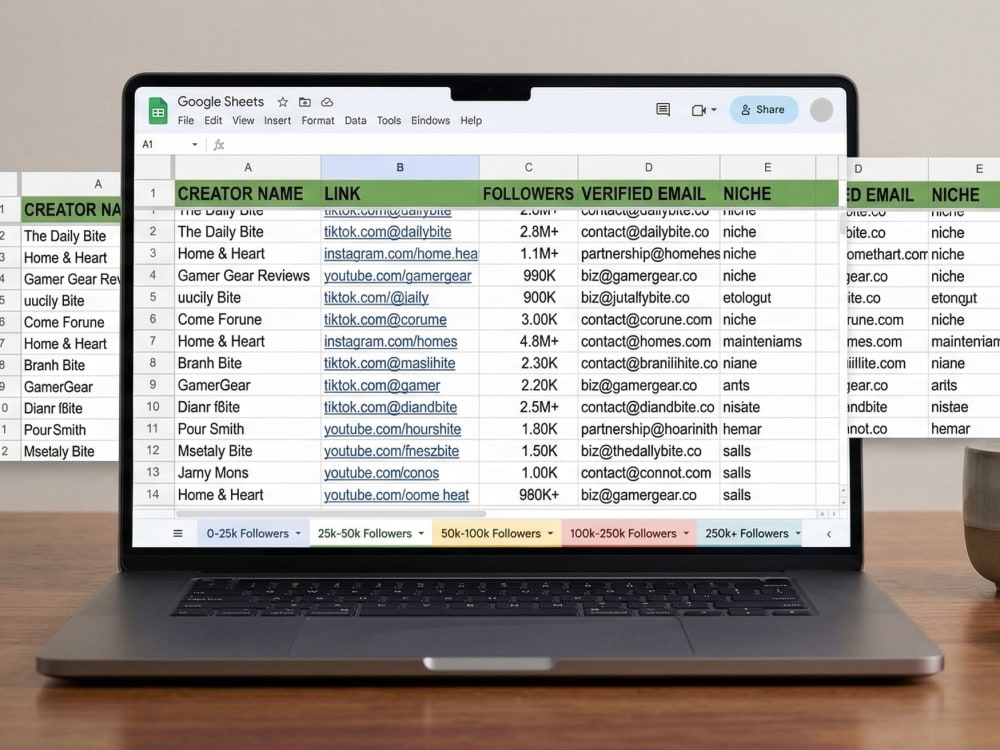The height and width of the screenshot is (750, 1000).
Task: Click the mainteniams niche cell on laptop
Action: (767, 342)
